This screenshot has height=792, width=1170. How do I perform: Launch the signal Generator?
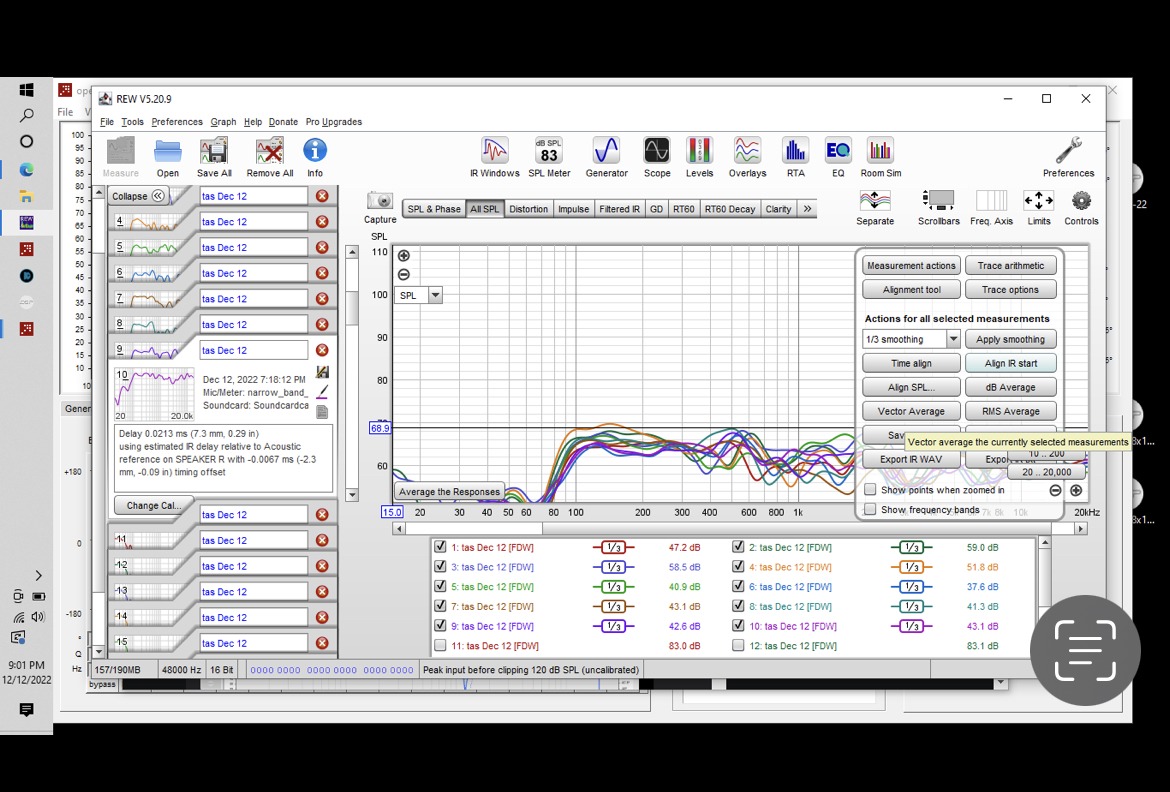[606, 157]
